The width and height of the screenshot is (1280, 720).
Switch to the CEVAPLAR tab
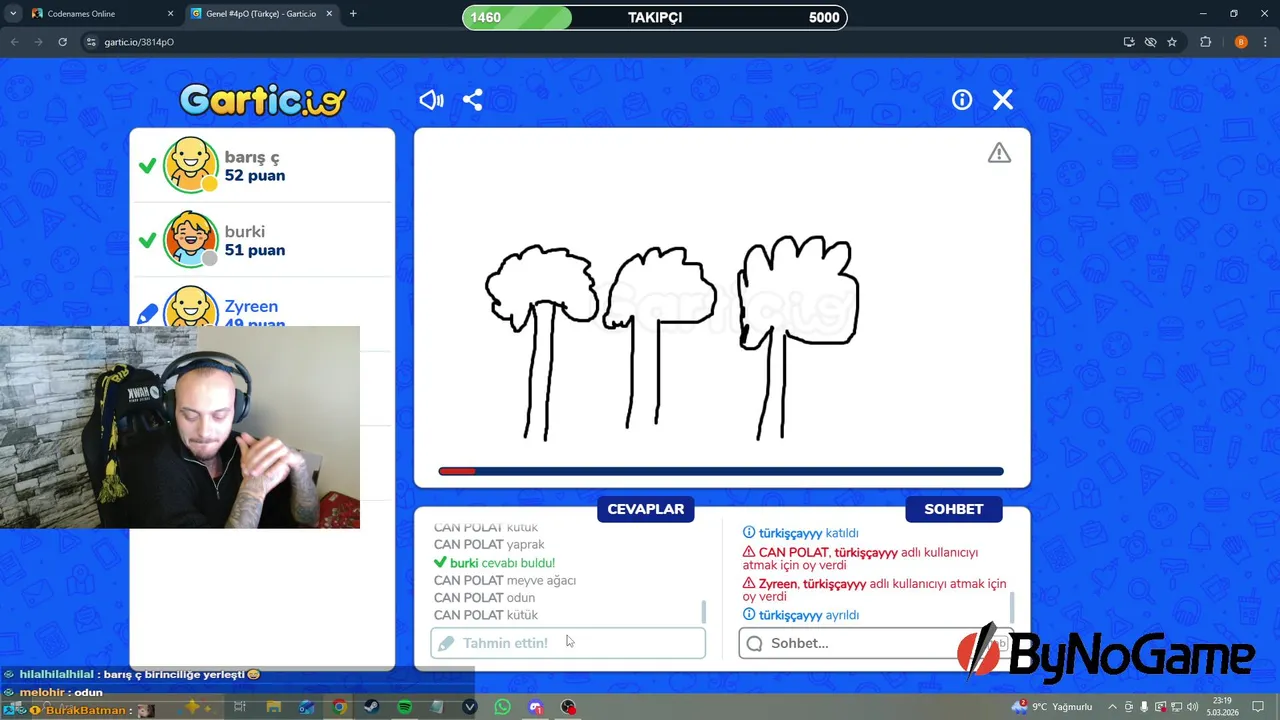tap(645, 509)
